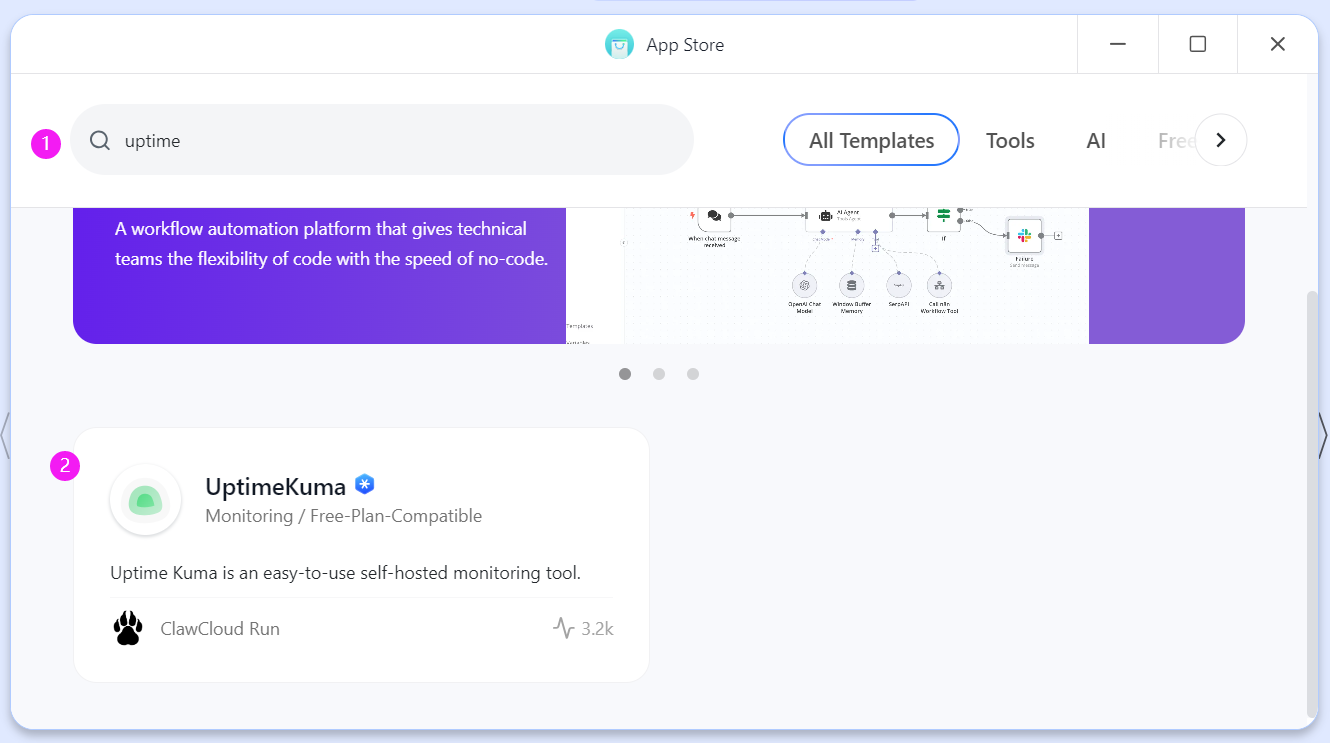This screenshot has width=1330, height=743.
Task: Expand the left edge arrow of the window
Action: tap(5, 436)
